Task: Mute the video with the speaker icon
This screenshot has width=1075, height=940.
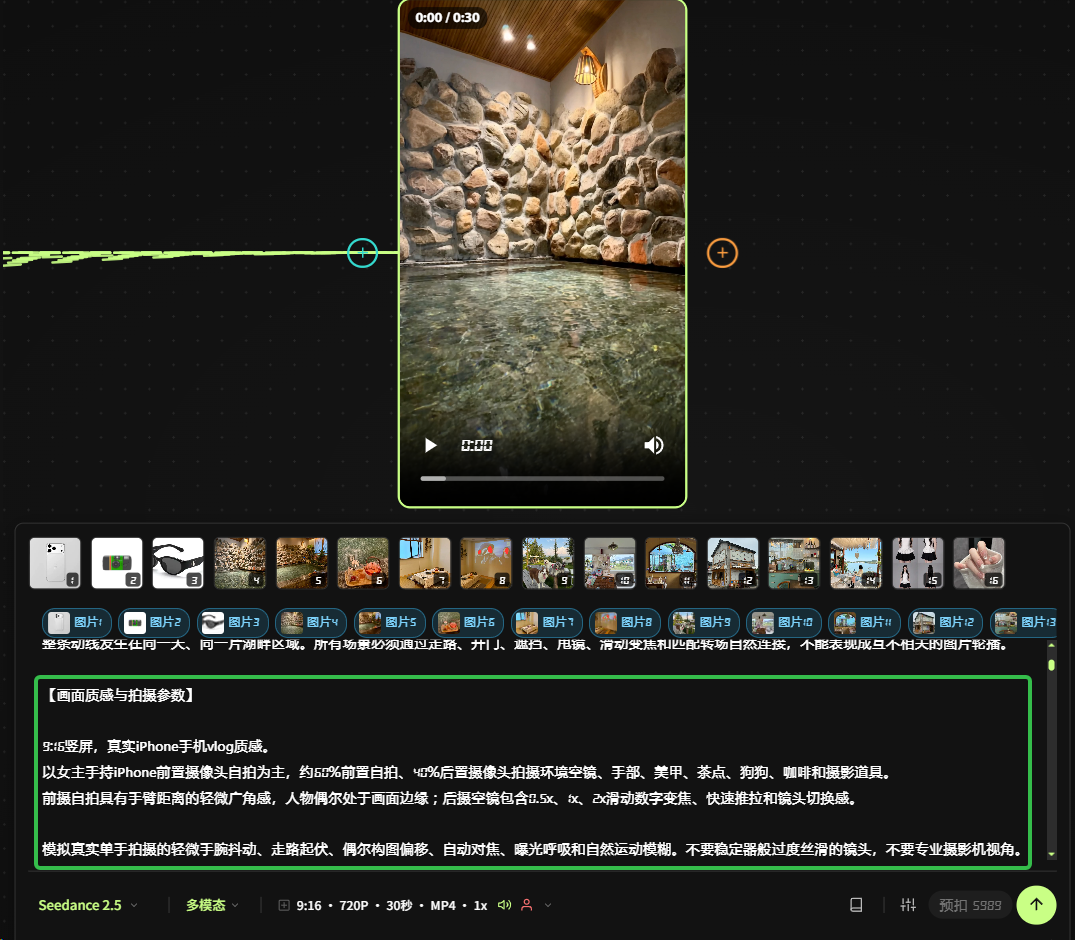Action: point(653,446)
